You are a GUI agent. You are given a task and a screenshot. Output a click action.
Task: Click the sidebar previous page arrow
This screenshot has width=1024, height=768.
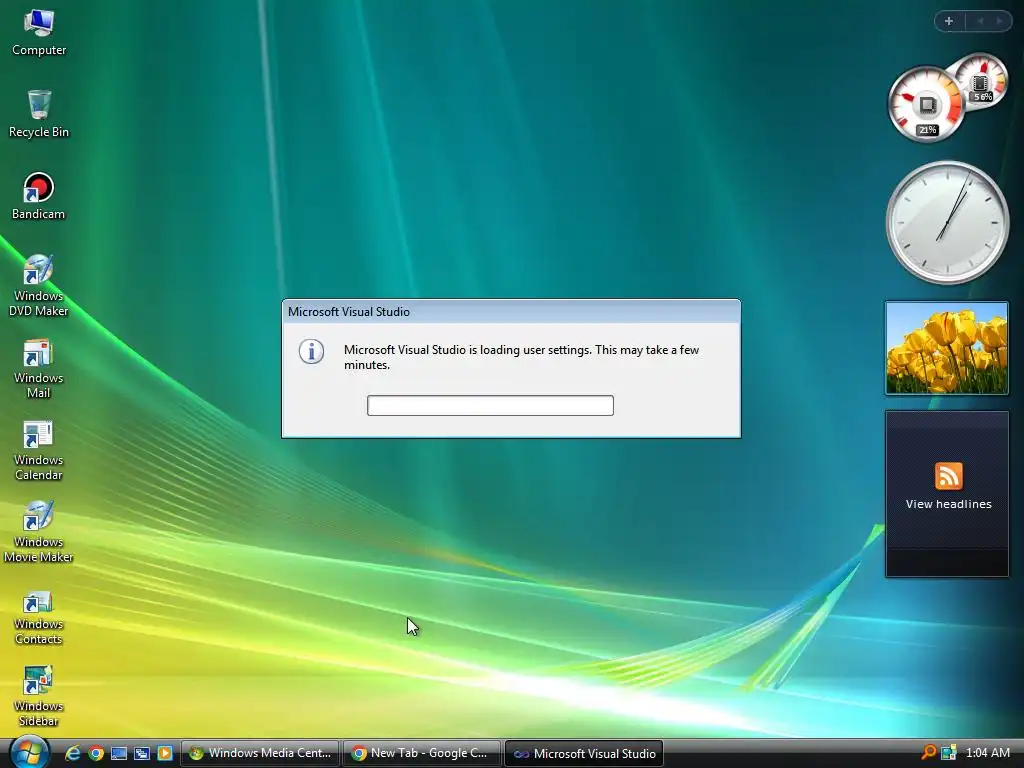[x=980, y=21]
